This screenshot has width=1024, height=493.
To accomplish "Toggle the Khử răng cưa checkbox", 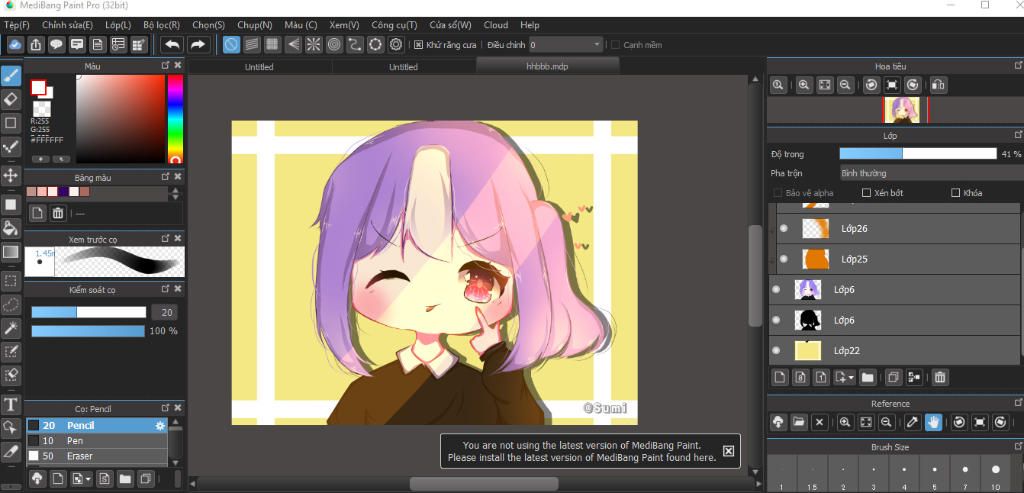I will point(419,45).
